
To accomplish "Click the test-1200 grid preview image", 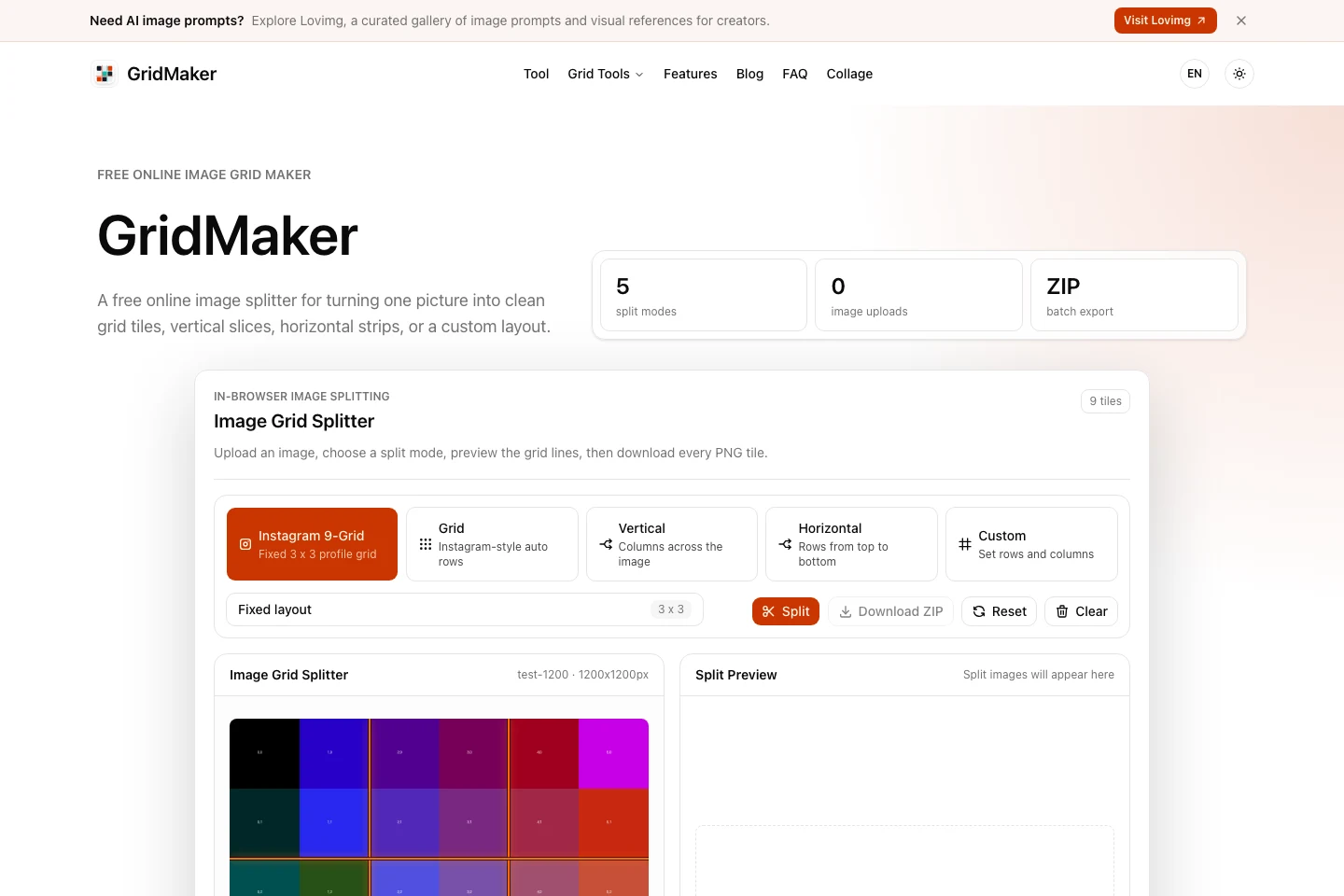I will point(439,807).
